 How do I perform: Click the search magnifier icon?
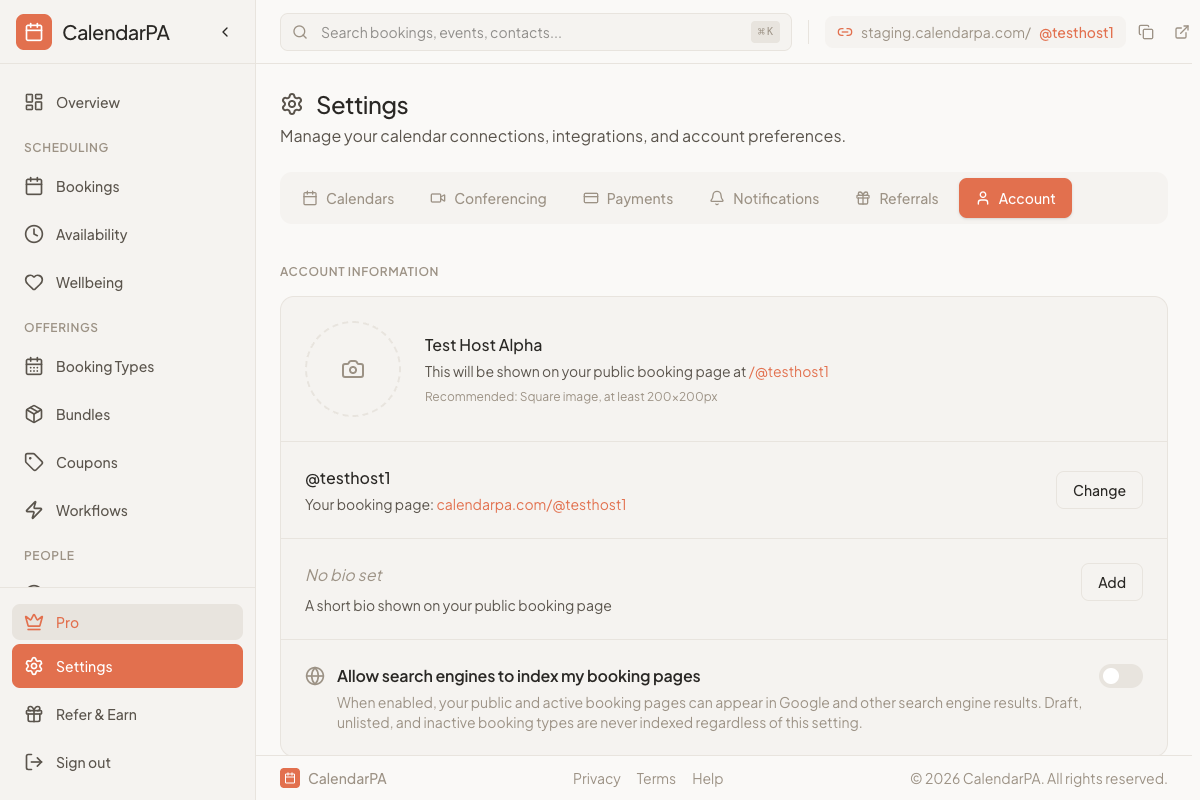pyautogui.click(x=300, y=32)
